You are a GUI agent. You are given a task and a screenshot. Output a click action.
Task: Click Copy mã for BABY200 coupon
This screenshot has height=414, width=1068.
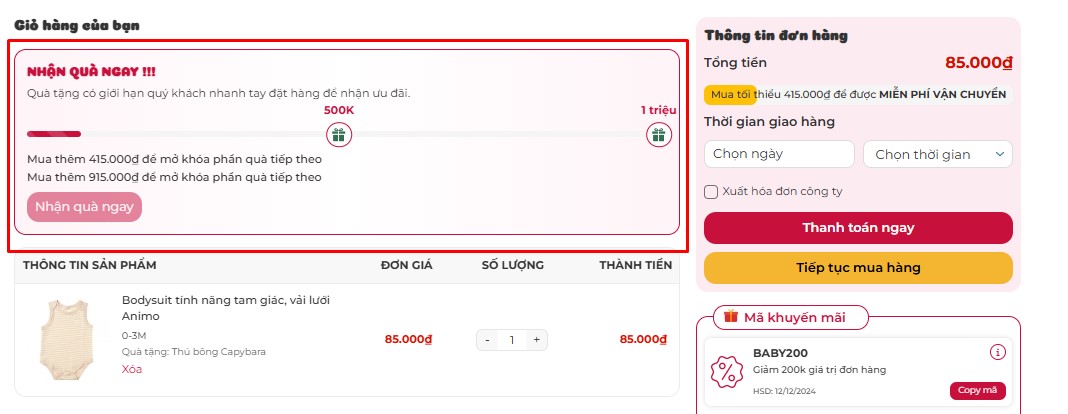(977, 390)
